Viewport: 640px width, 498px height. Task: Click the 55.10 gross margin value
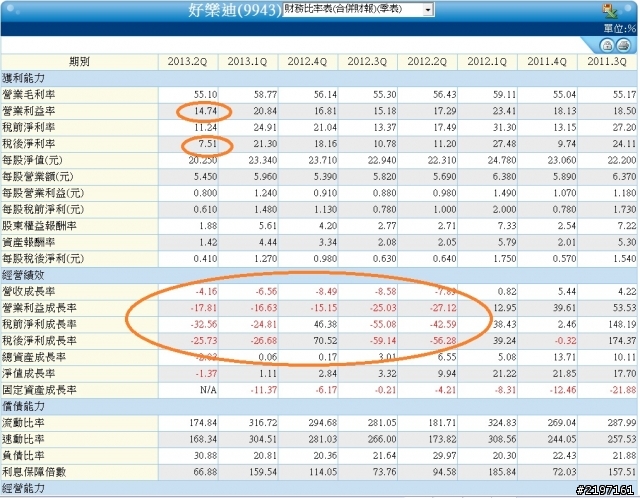coord(205,95)
